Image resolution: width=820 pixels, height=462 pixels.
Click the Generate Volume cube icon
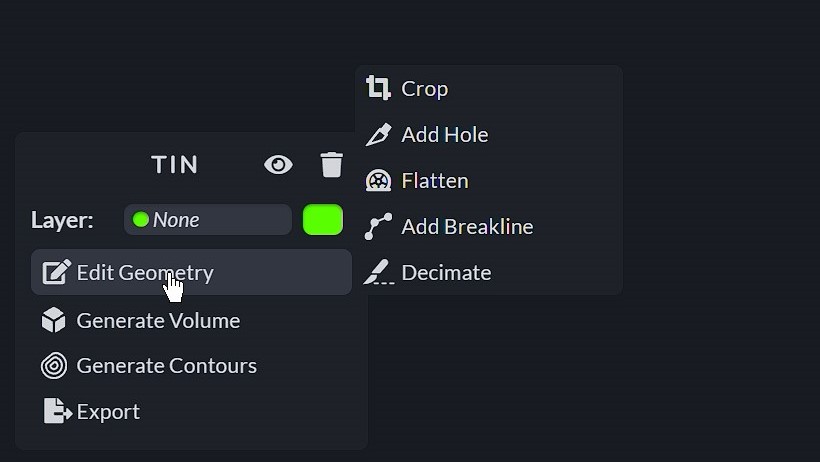coord(54,320)
